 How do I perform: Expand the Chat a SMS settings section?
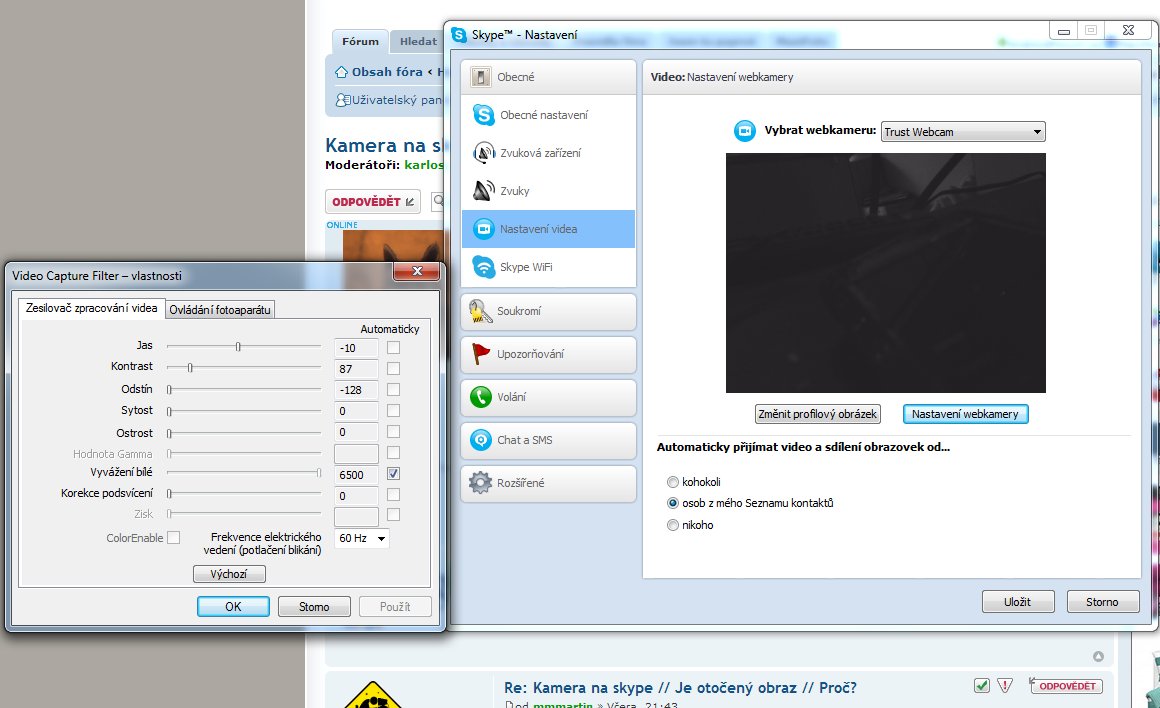(x=548, y=440)
